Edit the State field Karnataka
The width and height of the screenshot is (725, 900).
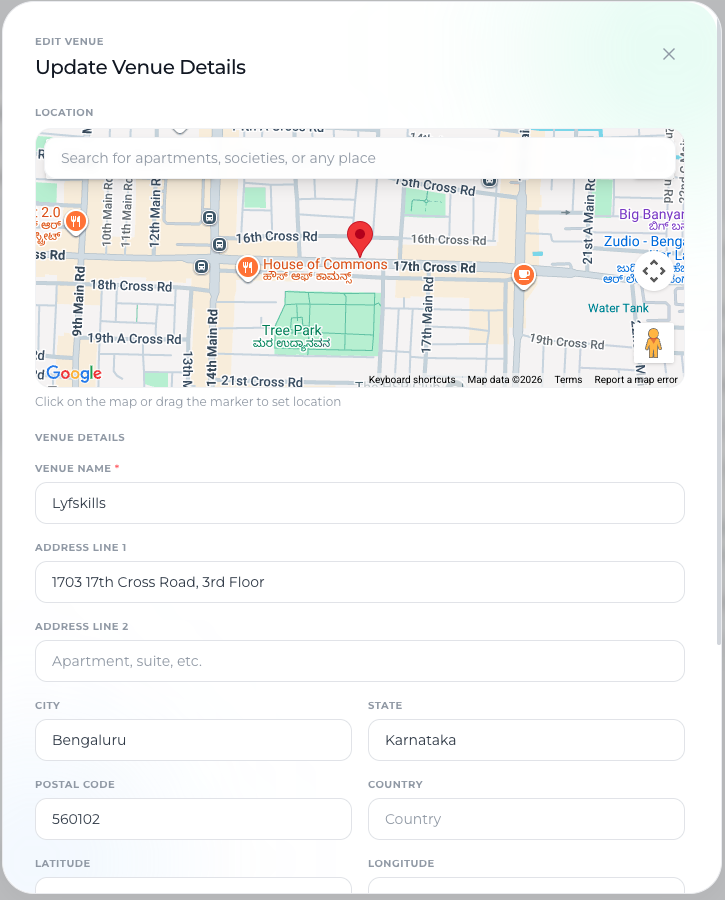[x=526, y=740]
